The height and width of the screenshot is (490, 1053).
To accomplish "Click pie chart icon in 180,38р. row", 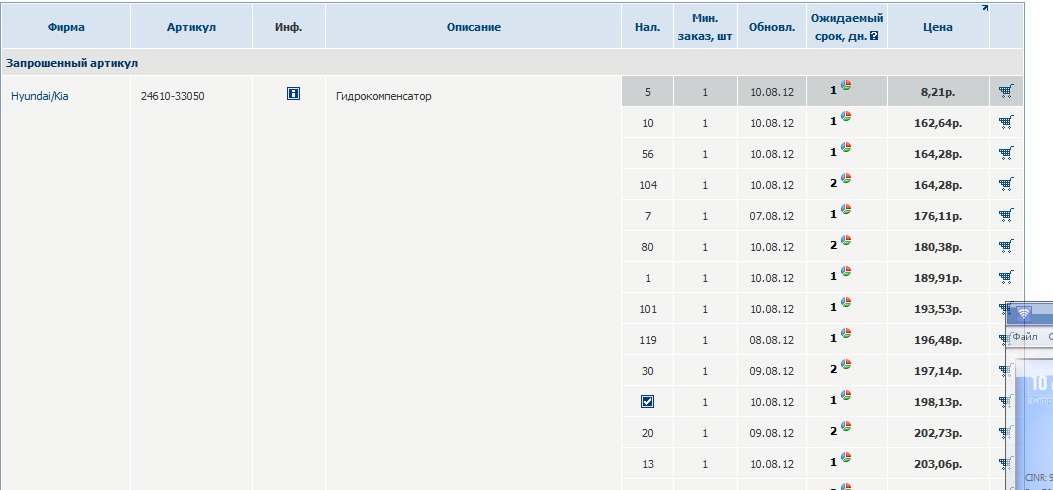I will point(846,241).
